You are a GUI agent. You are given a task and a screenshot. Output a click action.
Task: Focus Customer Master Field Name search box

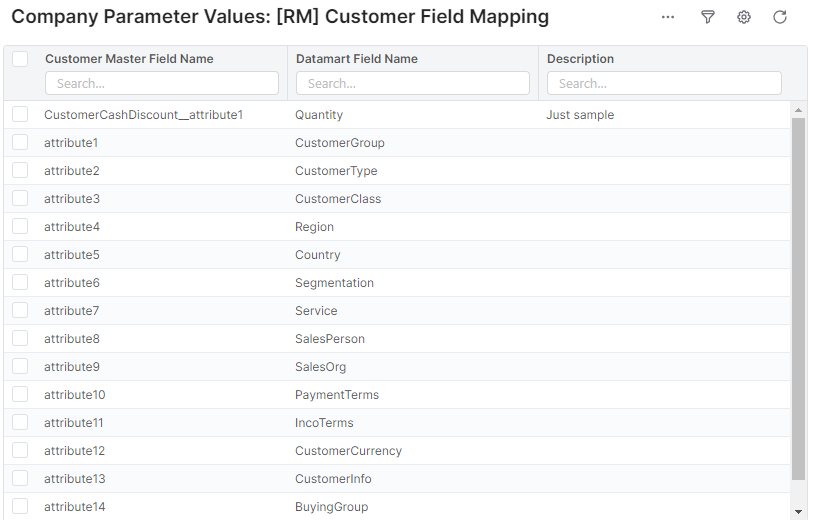161,83
